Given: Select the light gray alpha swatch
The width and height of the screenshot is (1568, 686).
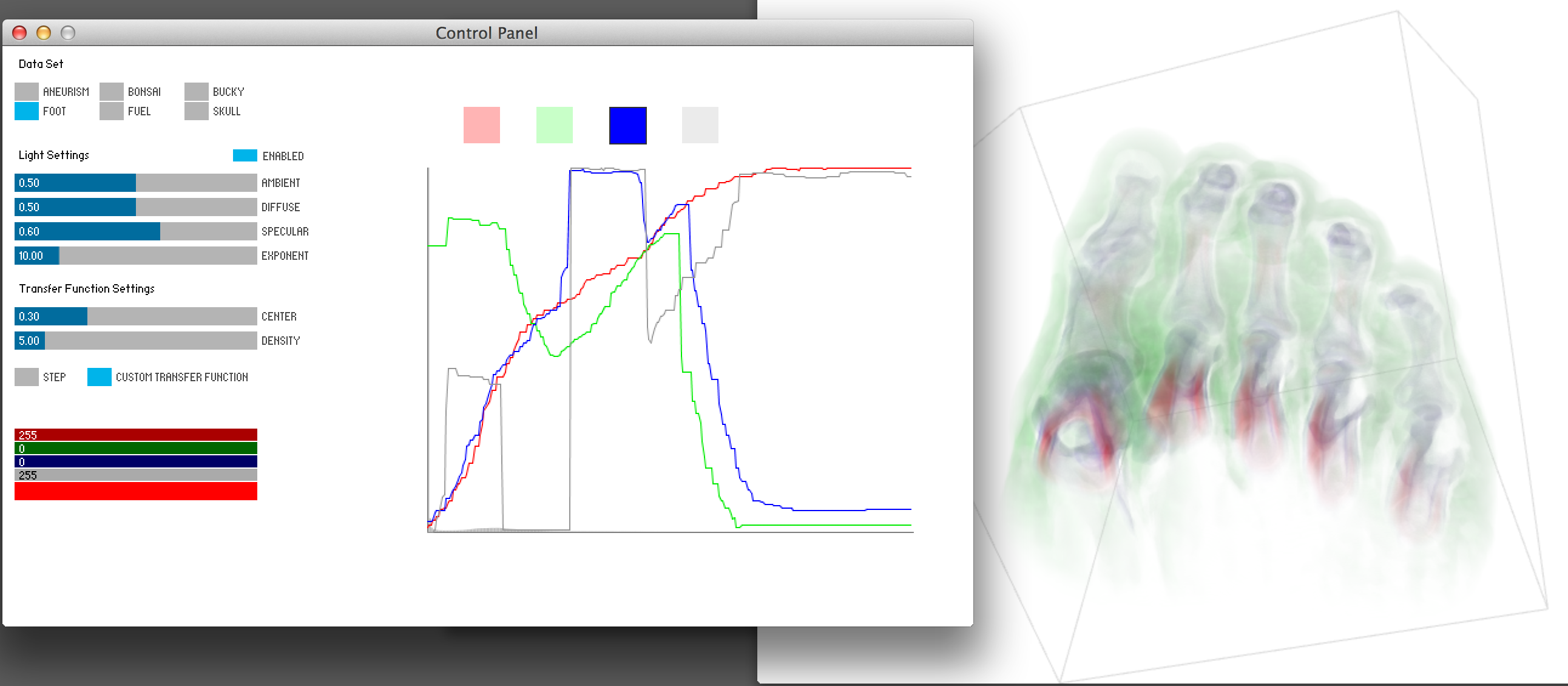Looking at the screenshot, I should click(700, 125).
